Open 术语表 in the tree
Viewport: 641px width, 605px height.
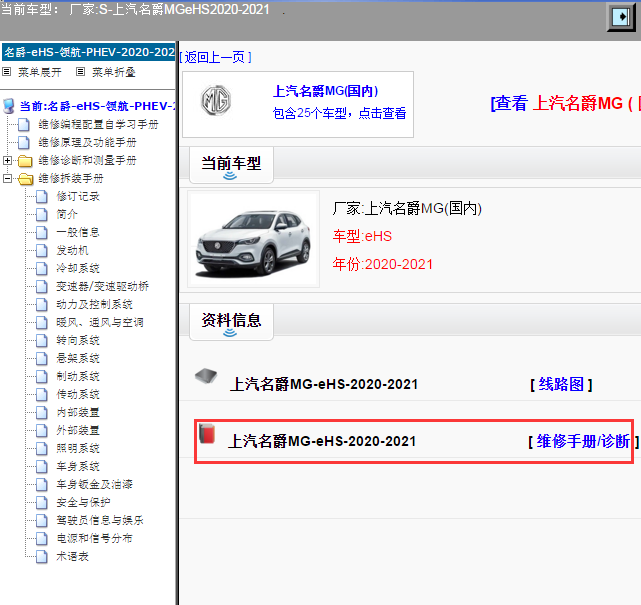coord(72,556)
